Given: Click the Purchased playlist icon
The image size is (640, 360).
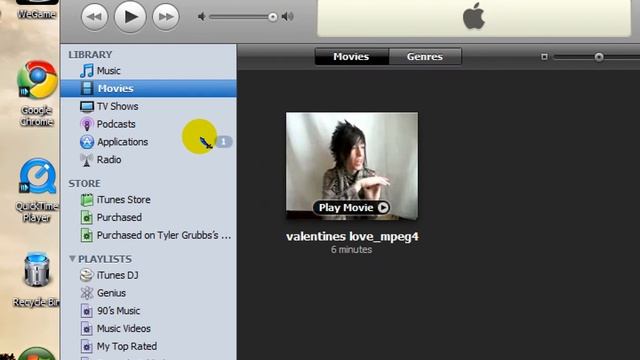Looking at the screenshot, I should click(87, 218).
